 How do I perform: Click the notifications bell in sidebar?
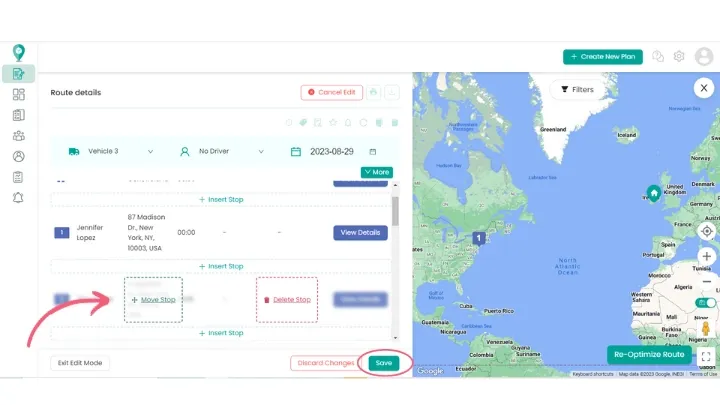point(18,197)
